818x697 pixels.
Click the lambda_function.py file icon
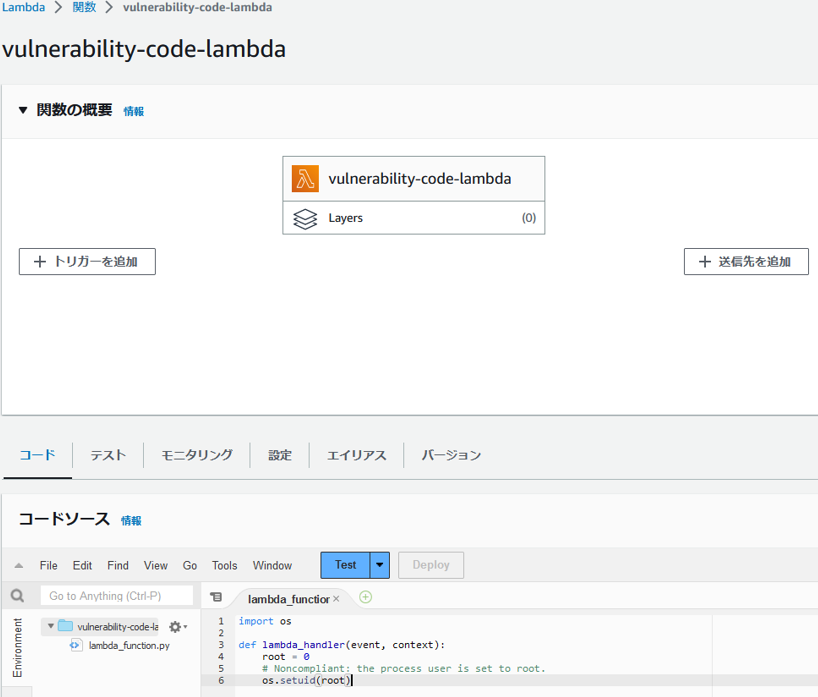[x=75, y=645]
